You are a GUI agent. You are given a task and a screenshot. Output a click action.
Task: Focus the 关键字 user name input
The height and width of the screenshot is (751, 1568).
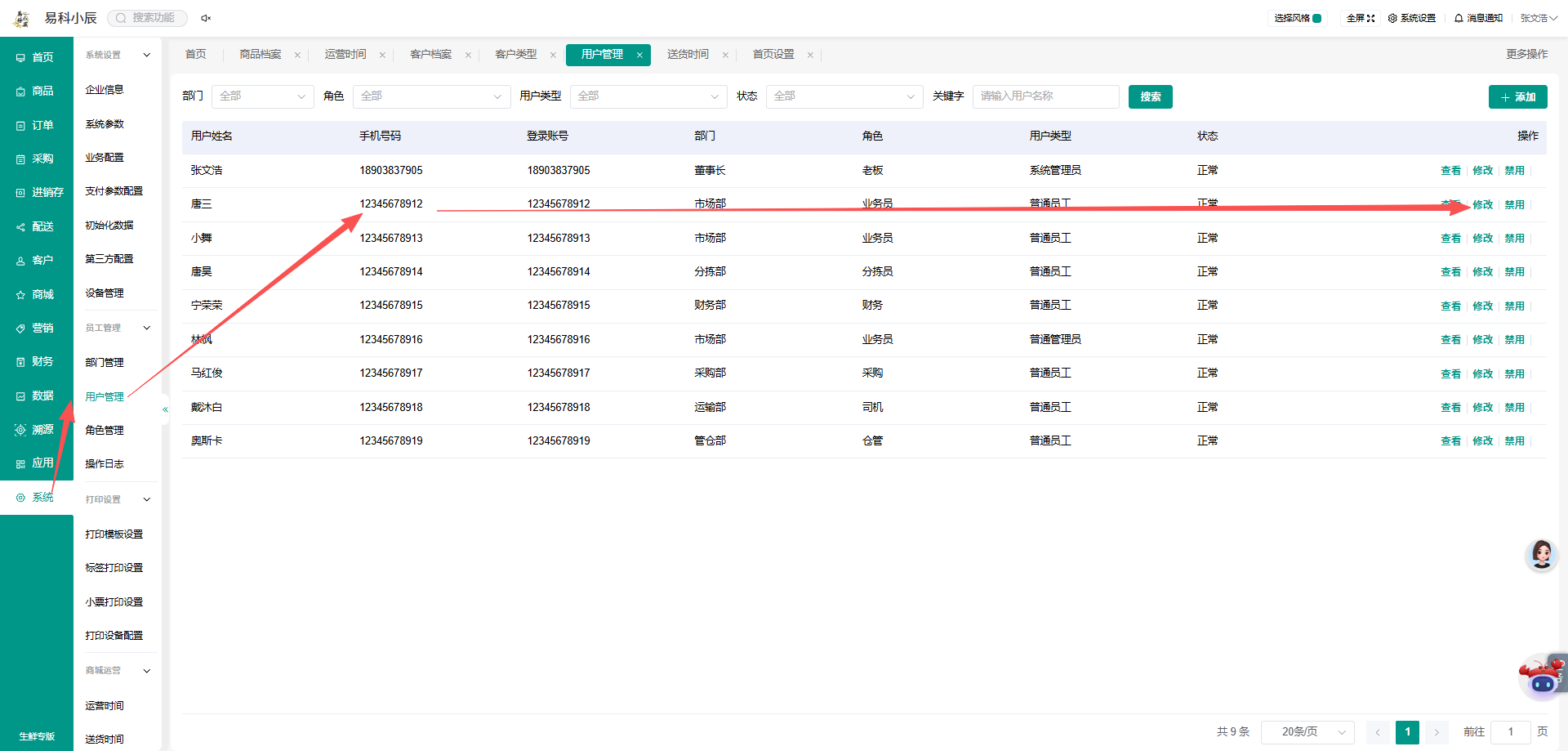tap(1045, 96)
